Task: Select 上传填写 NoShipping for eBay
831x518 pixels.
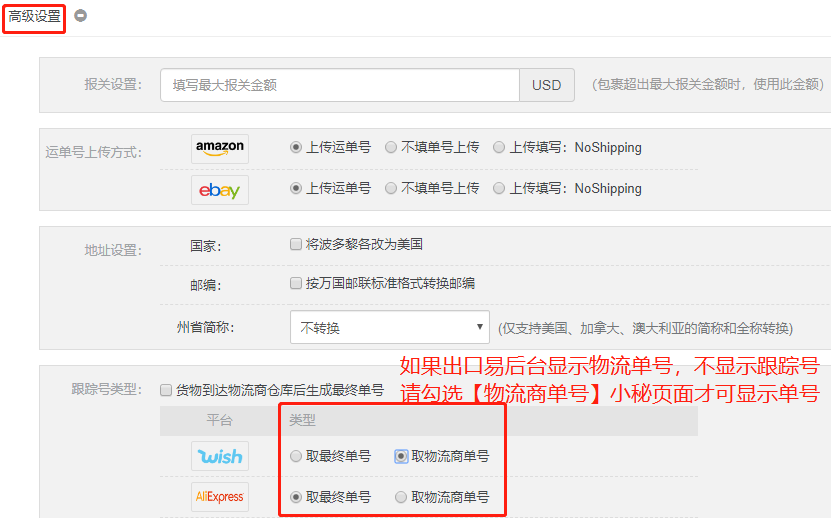Action: (x=499, y=188)
